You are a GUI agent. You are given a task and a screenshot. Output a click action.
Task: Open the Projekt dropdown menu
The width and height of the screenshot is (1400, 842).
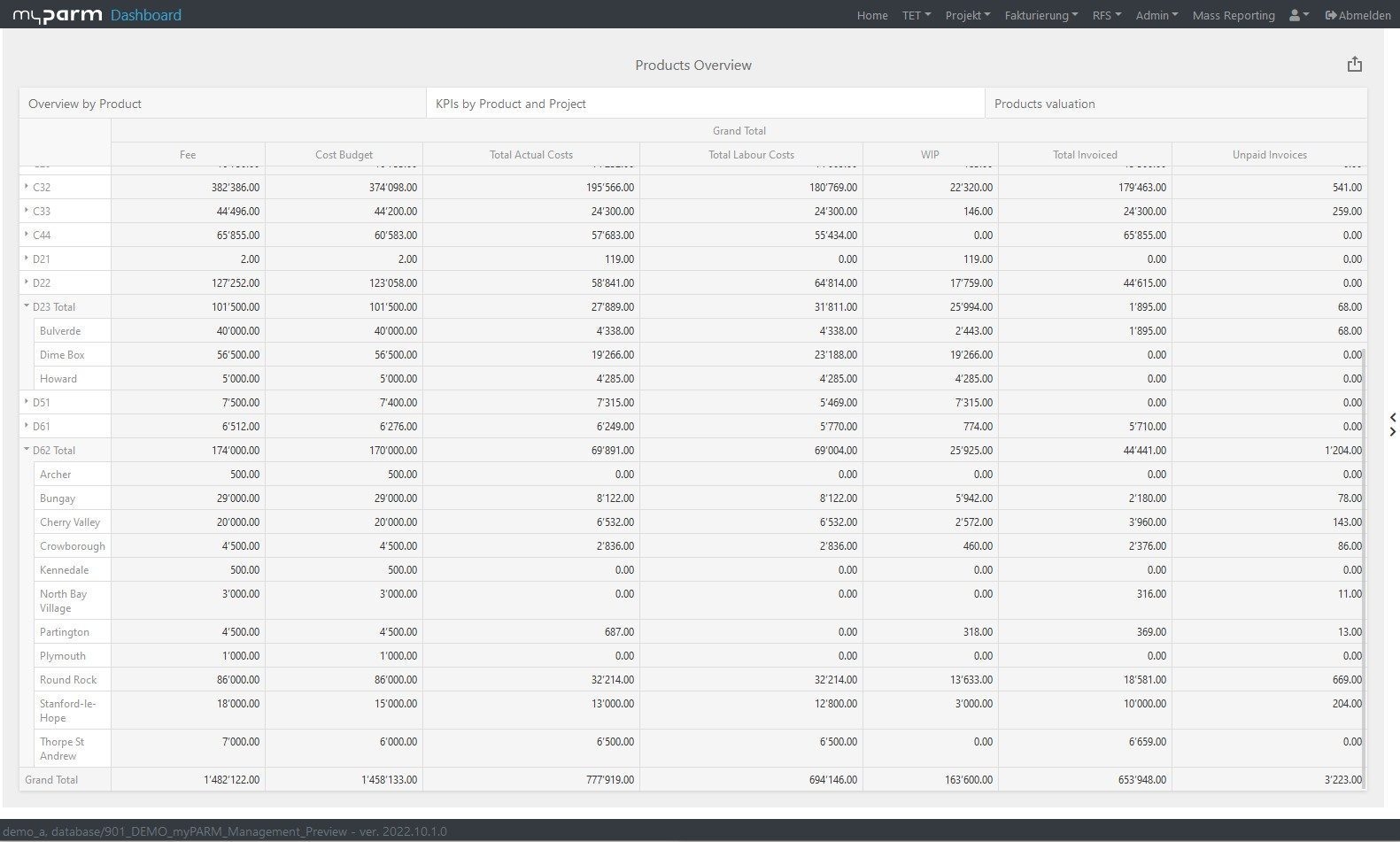click(x=967, y=15)
